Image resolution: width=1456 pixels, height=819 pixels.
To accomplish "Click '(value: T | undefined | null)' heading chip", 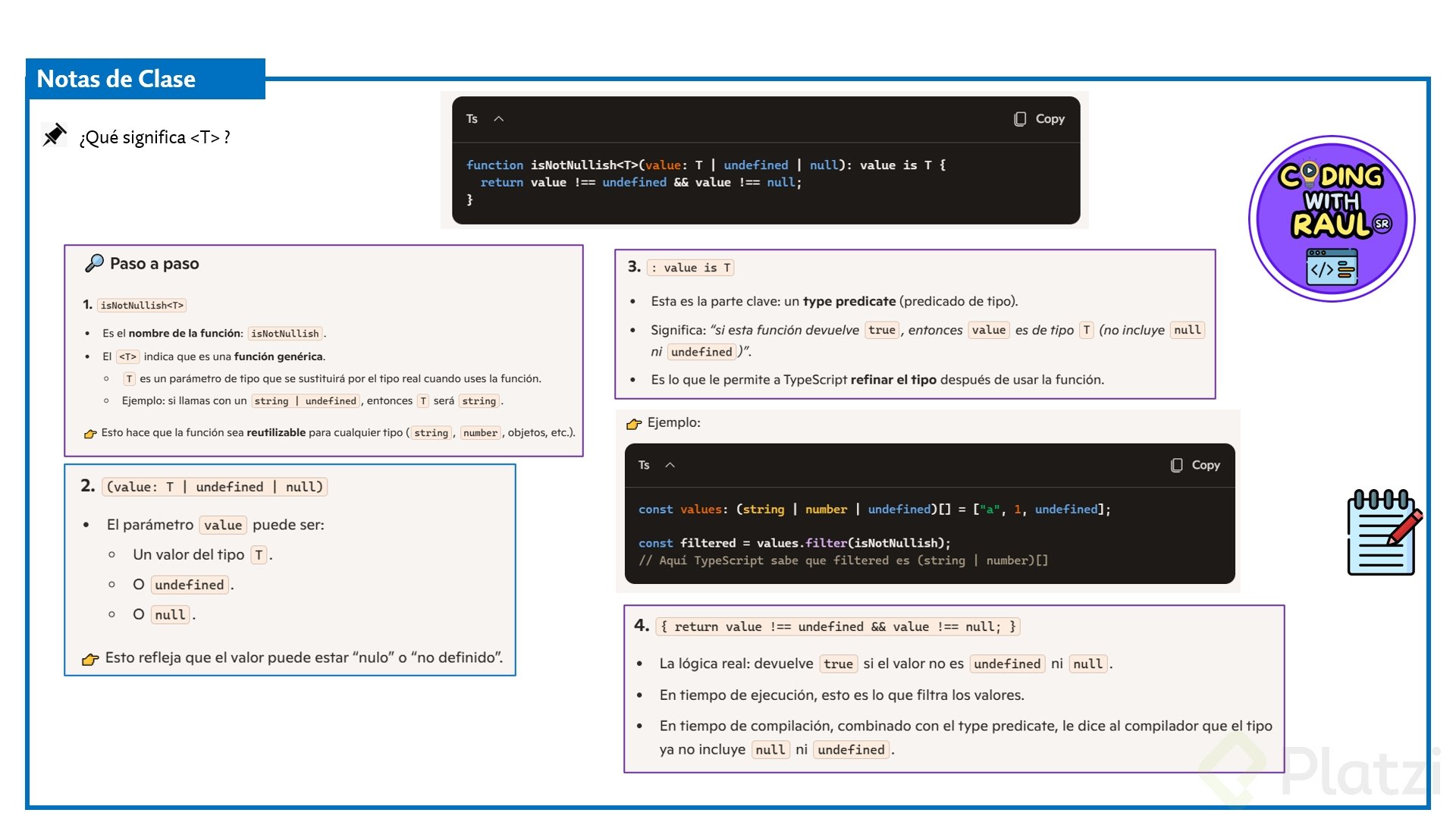I will (215, 487).
